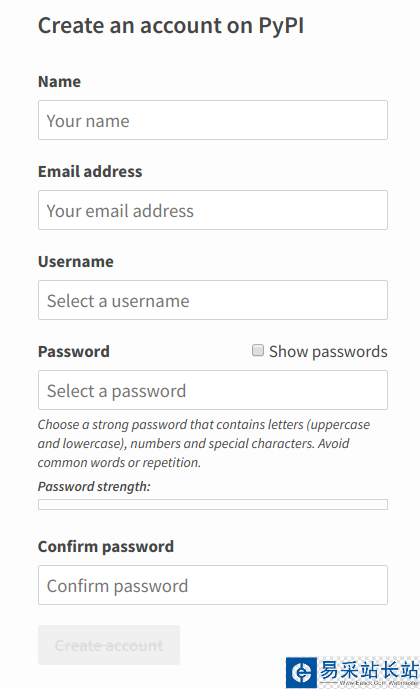The height and width of the screenshot is (689, 420).
Task: Click into the 'Select a password' field
Action: tap(213, 390)
